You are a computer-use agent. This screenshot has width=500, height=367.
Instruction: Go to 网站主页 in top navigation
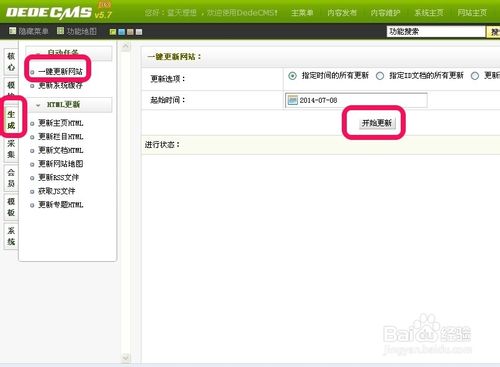[472, 13]
